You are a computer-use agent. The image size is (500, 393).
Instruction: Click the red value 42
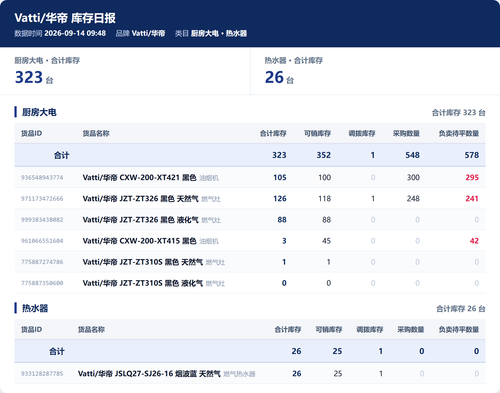[x=474, y=241]
